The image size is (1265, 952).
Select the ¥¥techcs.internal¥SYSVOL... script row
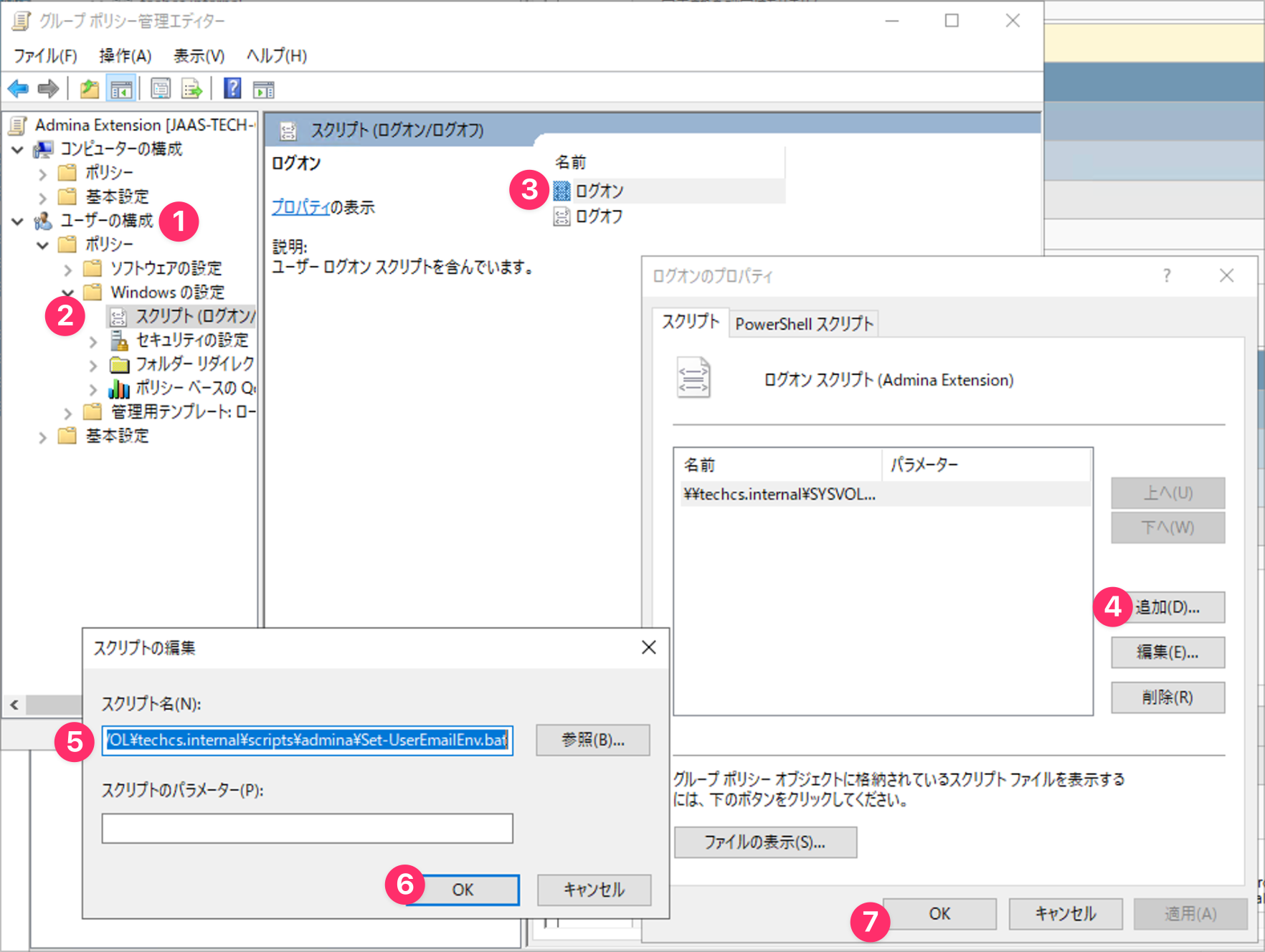point(885,495)
